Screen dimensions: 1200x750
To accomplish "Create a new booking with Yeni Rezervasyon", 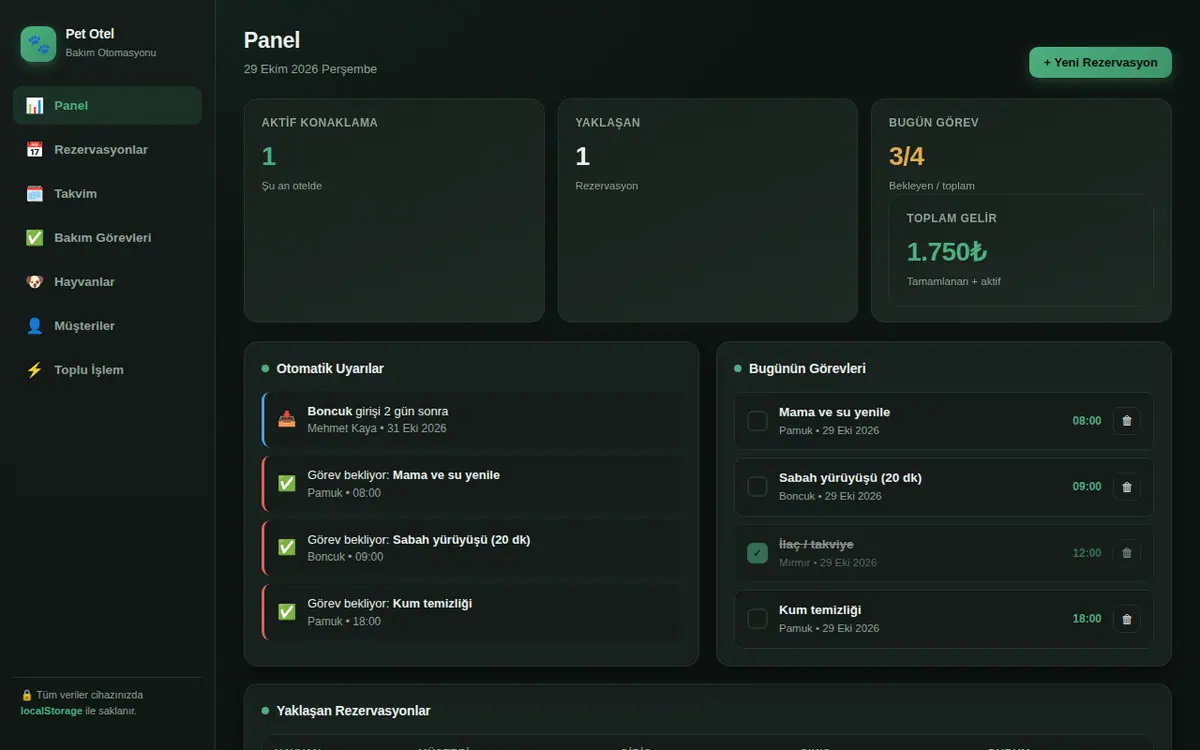I will (x=1100, y=62).
